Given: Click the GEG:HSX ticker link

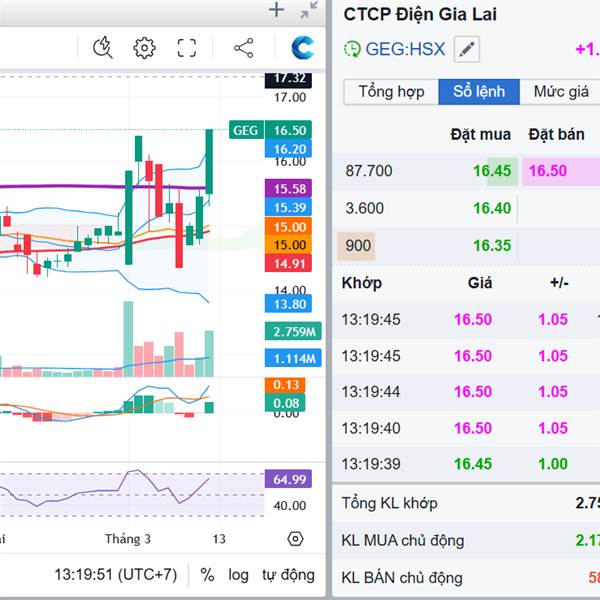Looking at the screenshot, I should coord(405,49).
